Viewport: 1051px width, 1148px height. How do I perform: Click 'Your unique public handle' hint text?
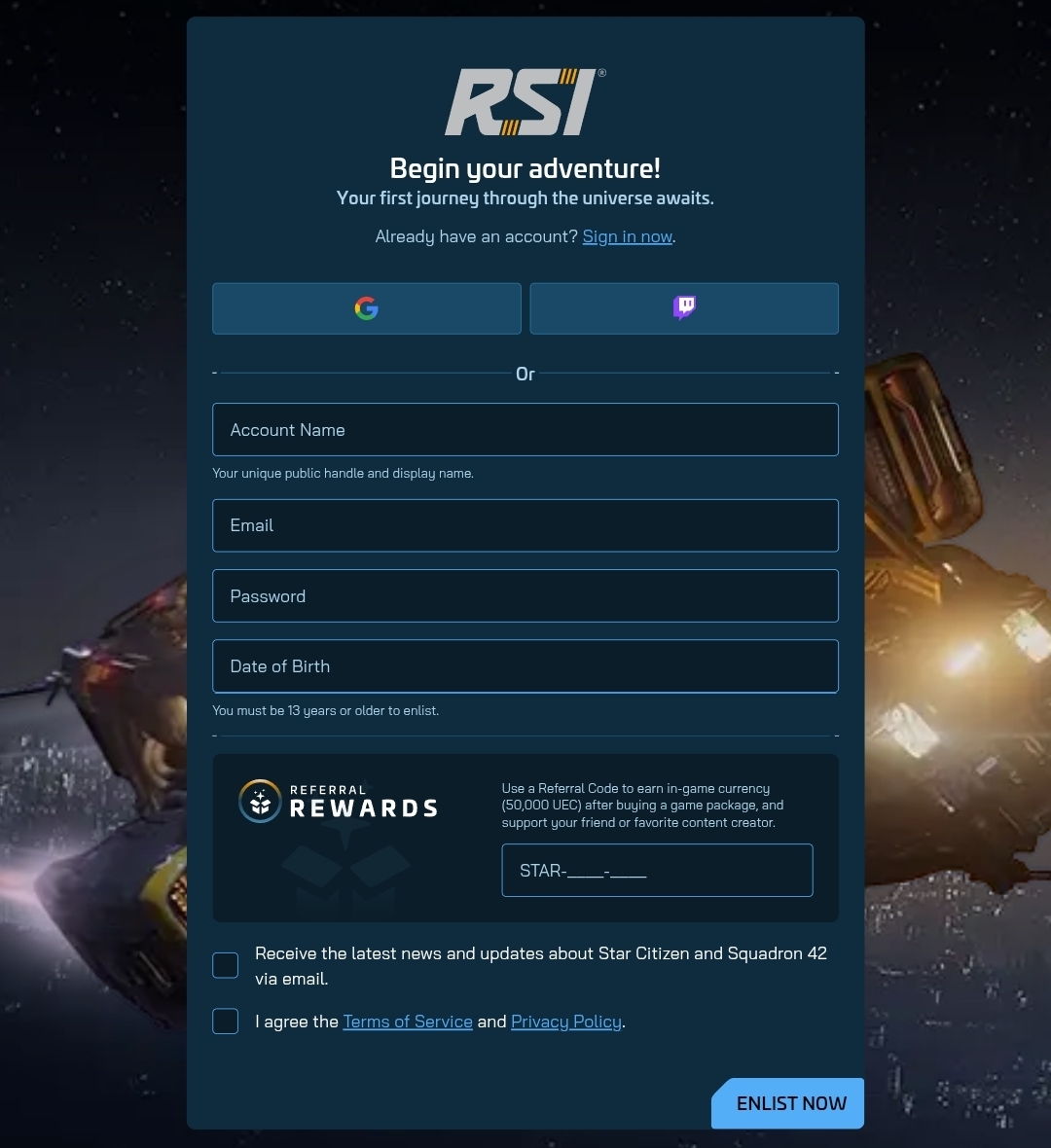click(x=343, y=474)
